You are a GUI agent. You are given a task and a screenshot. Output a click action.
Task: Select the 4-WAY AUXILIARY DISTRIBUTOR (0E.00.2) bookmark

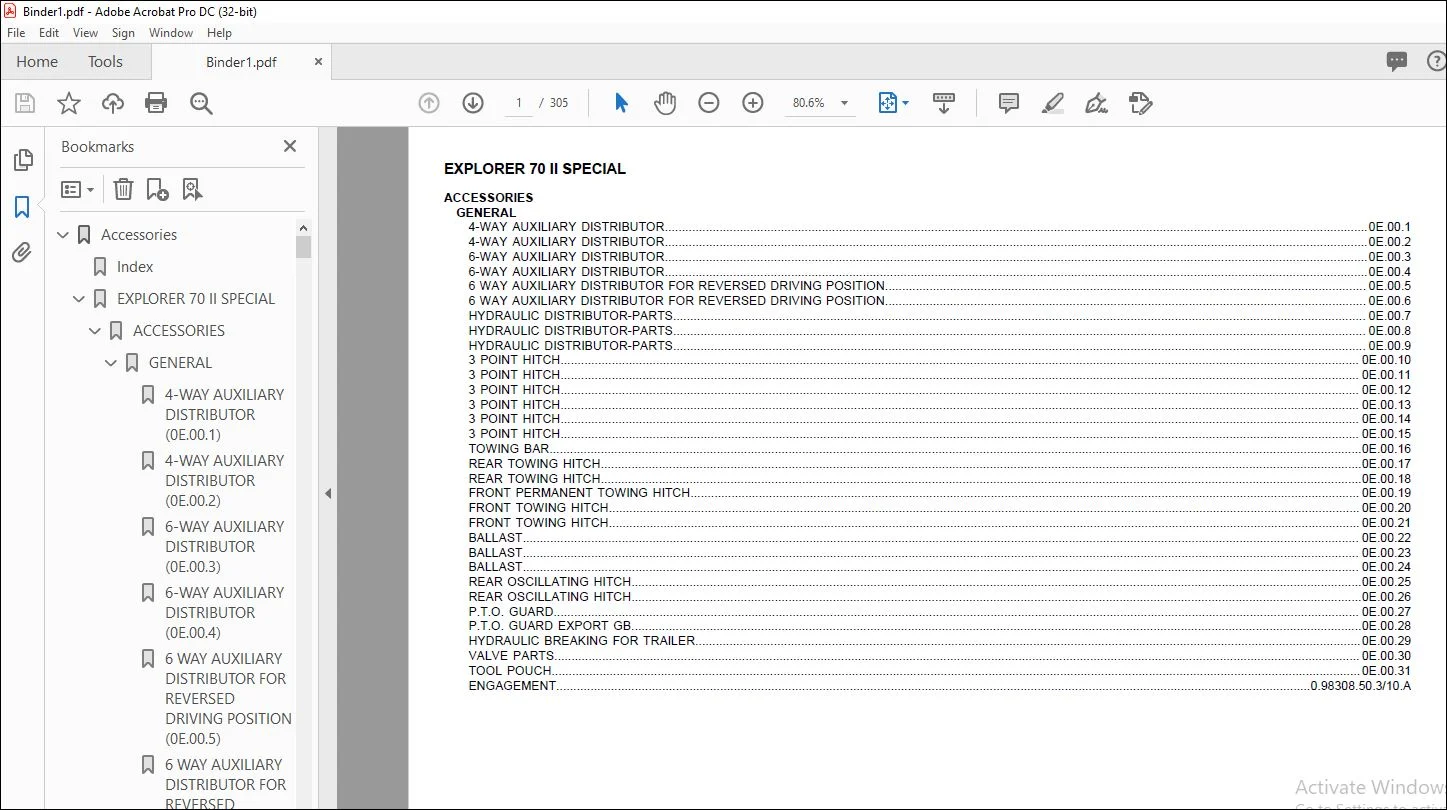pos(225,481)
